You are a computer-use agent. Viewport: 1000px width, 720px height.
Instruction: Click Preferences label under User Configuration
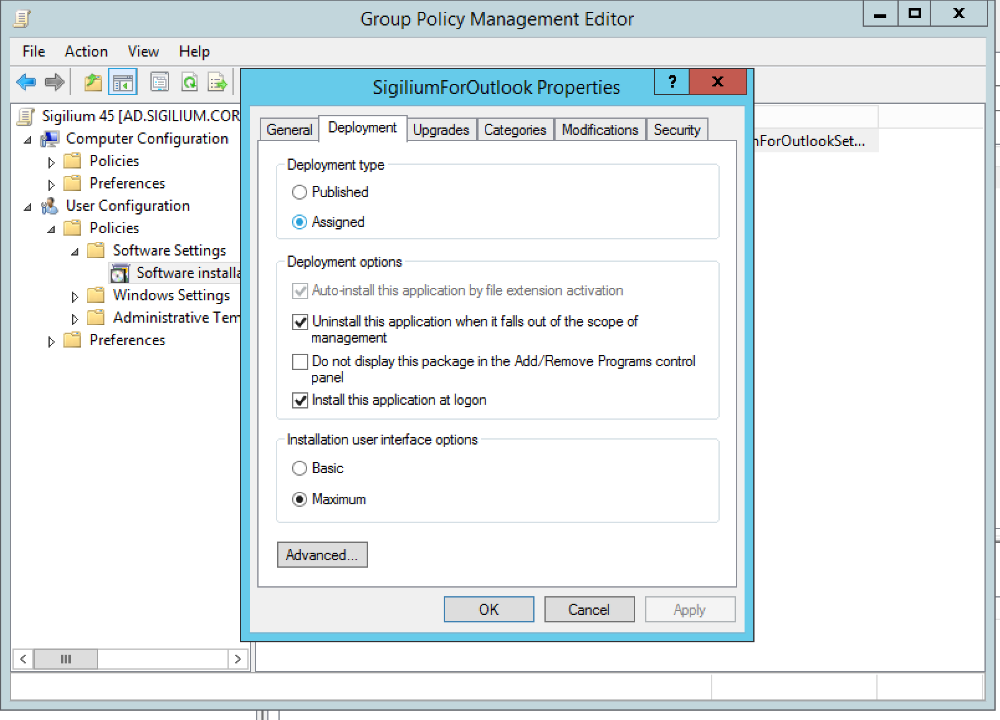(x=127, y=341)
